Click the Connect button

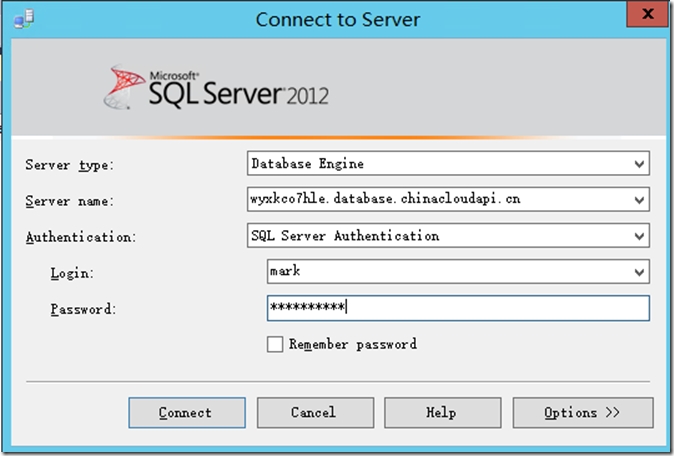coord(187,413)
